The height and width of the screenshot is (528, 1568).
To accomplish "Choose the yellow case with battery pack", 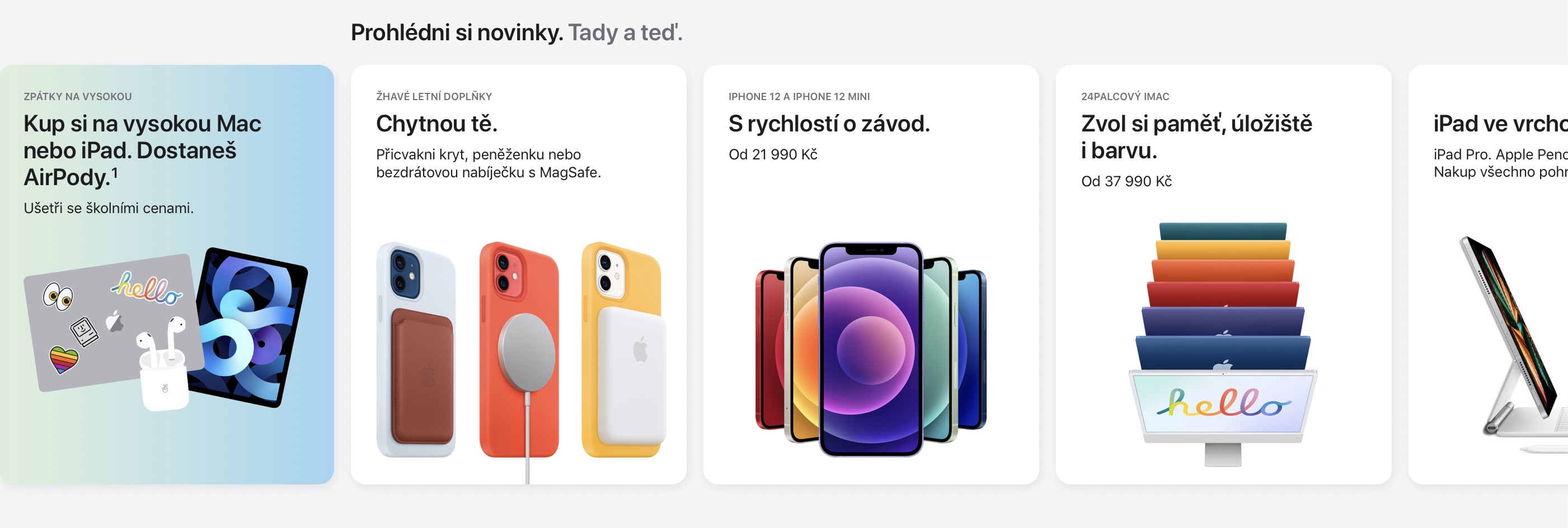I will pyautogui.click(x=623, y=350).
